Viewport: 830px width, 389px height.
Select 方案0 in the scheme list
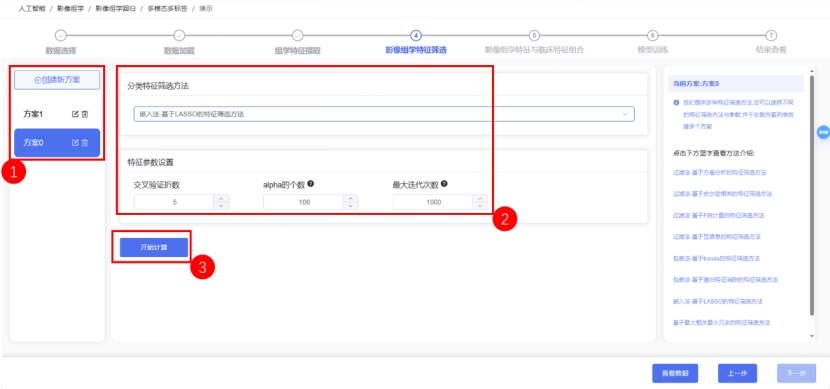[57, 143]
